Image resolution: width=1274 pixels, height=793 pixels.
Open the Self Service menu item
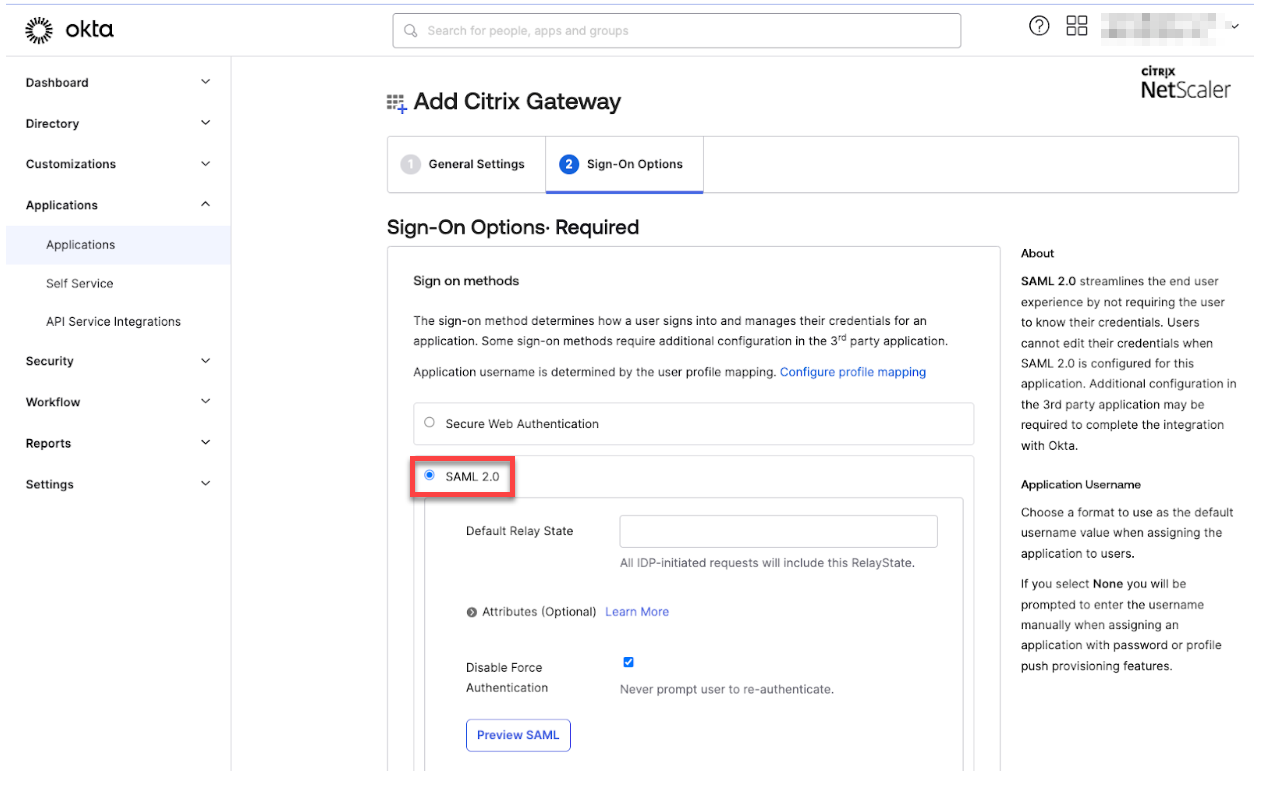coord(80,283)
